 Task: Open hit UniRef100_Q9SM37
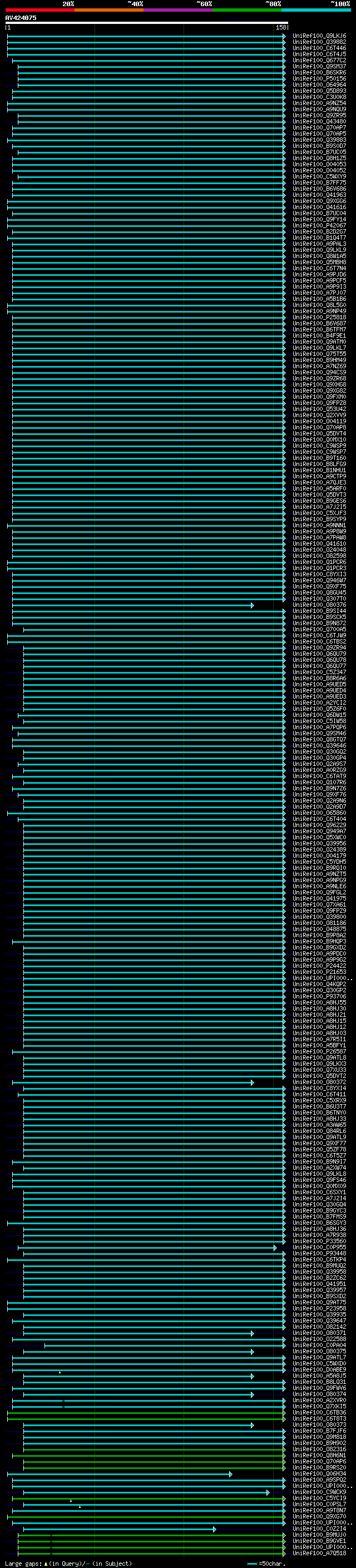[x=319, y=66]
